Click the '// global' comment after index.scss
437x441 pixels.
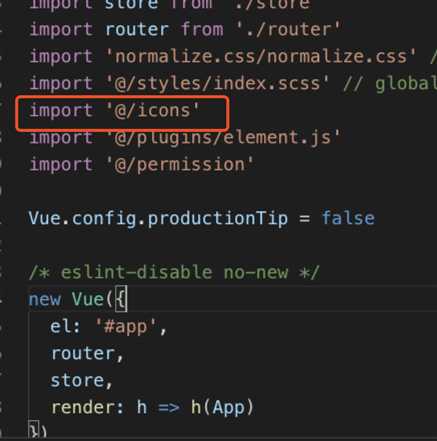(390, 84)
